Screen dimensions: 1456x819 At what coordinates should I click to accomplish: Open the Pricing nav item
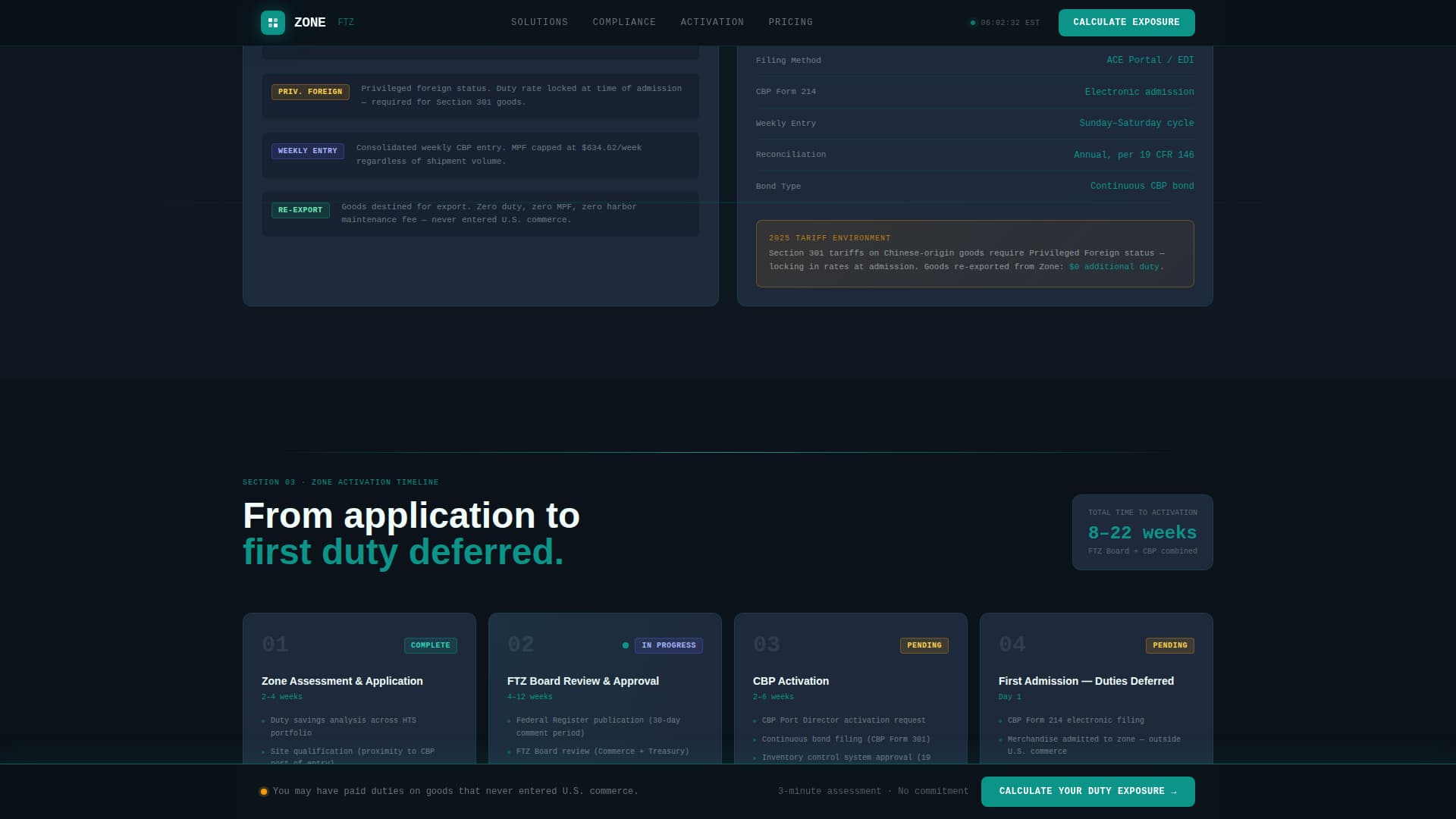[790, 23]
